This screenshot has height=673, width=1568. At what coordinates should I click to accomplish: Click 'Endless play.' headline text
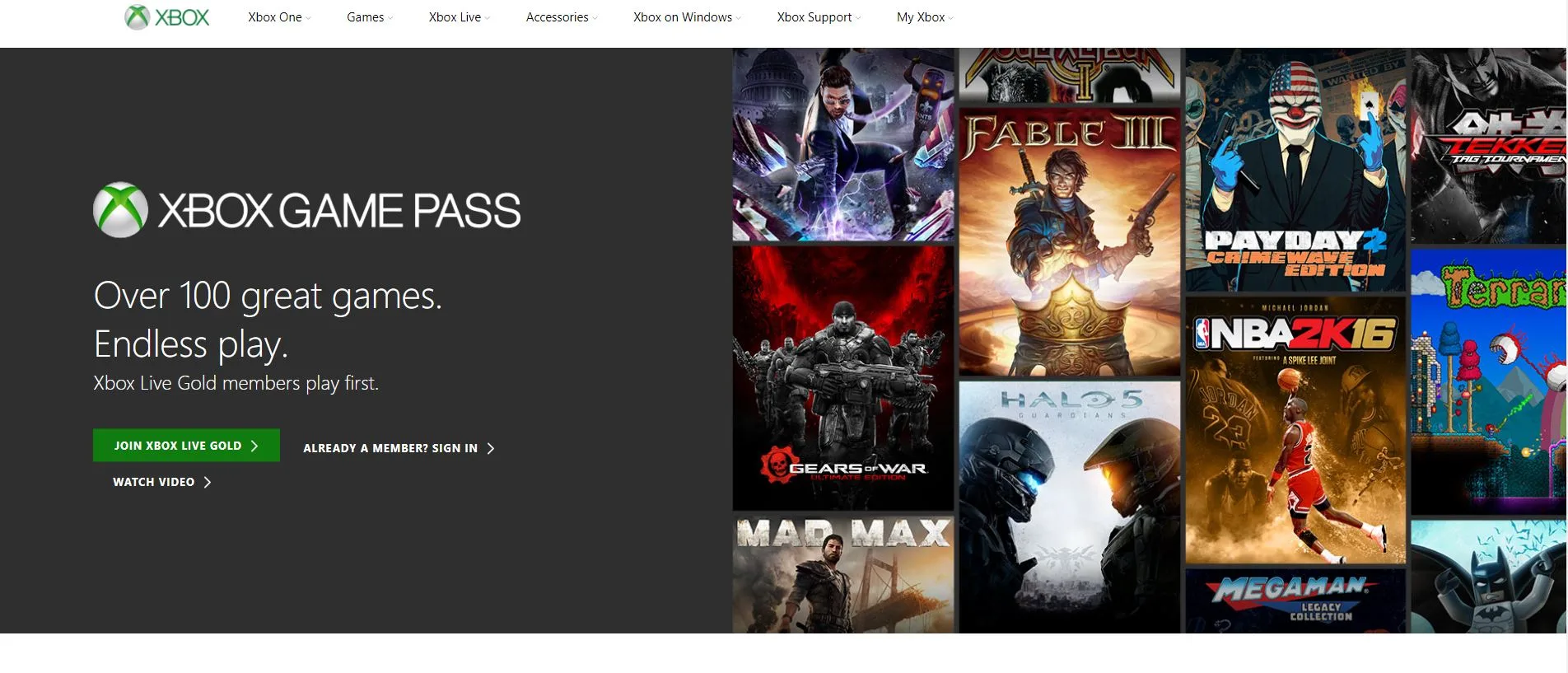click(x=191, y=344)
